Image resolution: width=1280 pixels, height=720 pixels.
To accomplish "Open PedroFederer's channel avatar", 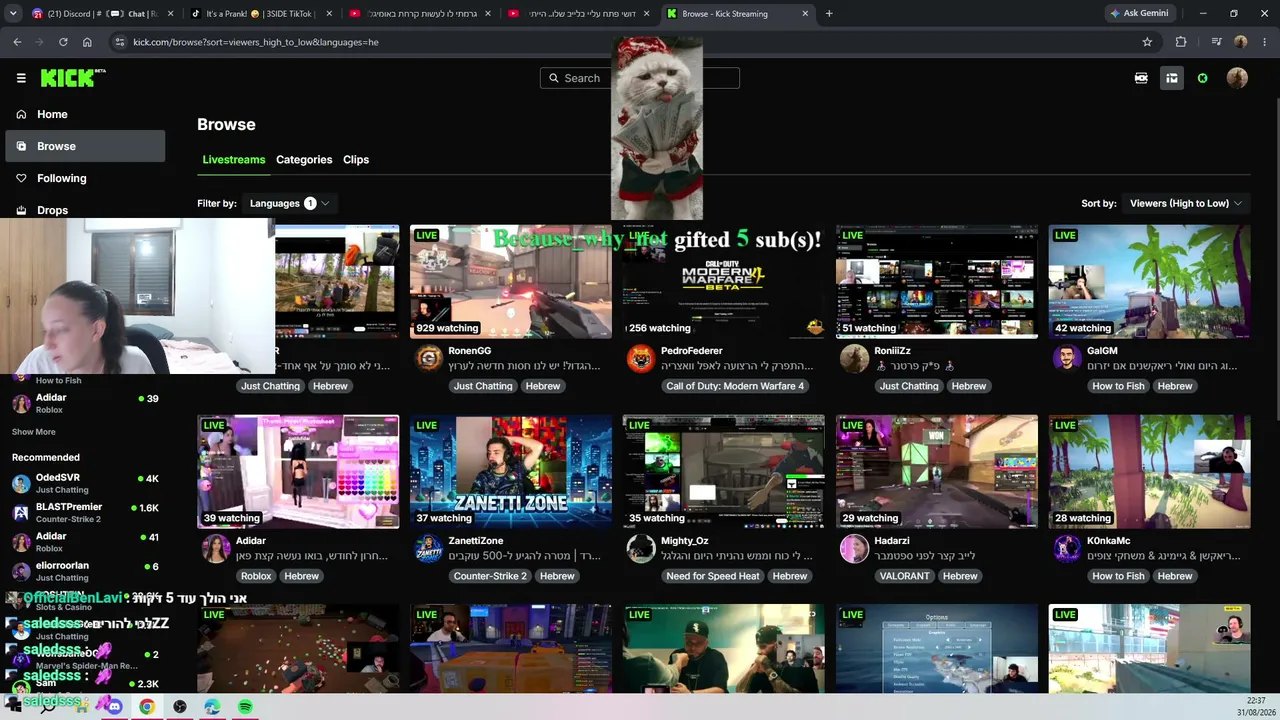I will [x=640, y=358].
